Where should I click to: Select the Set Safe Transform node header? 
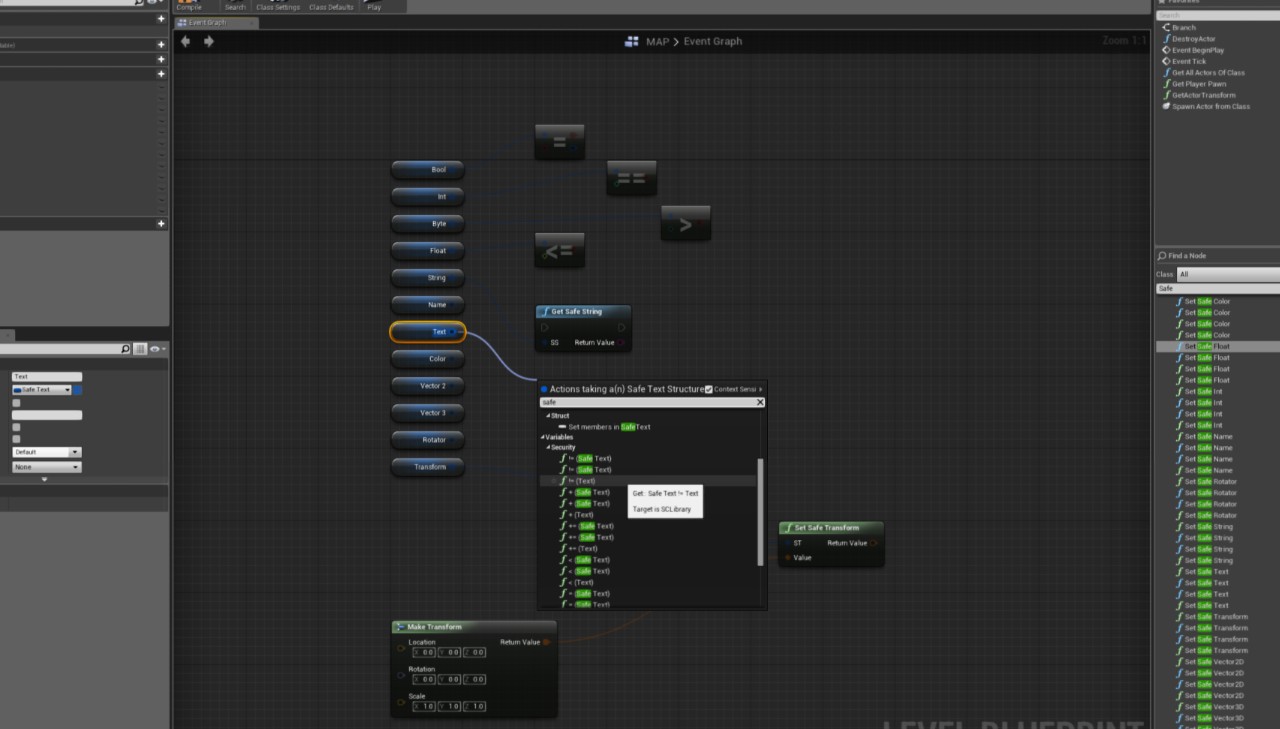(831, 528)
